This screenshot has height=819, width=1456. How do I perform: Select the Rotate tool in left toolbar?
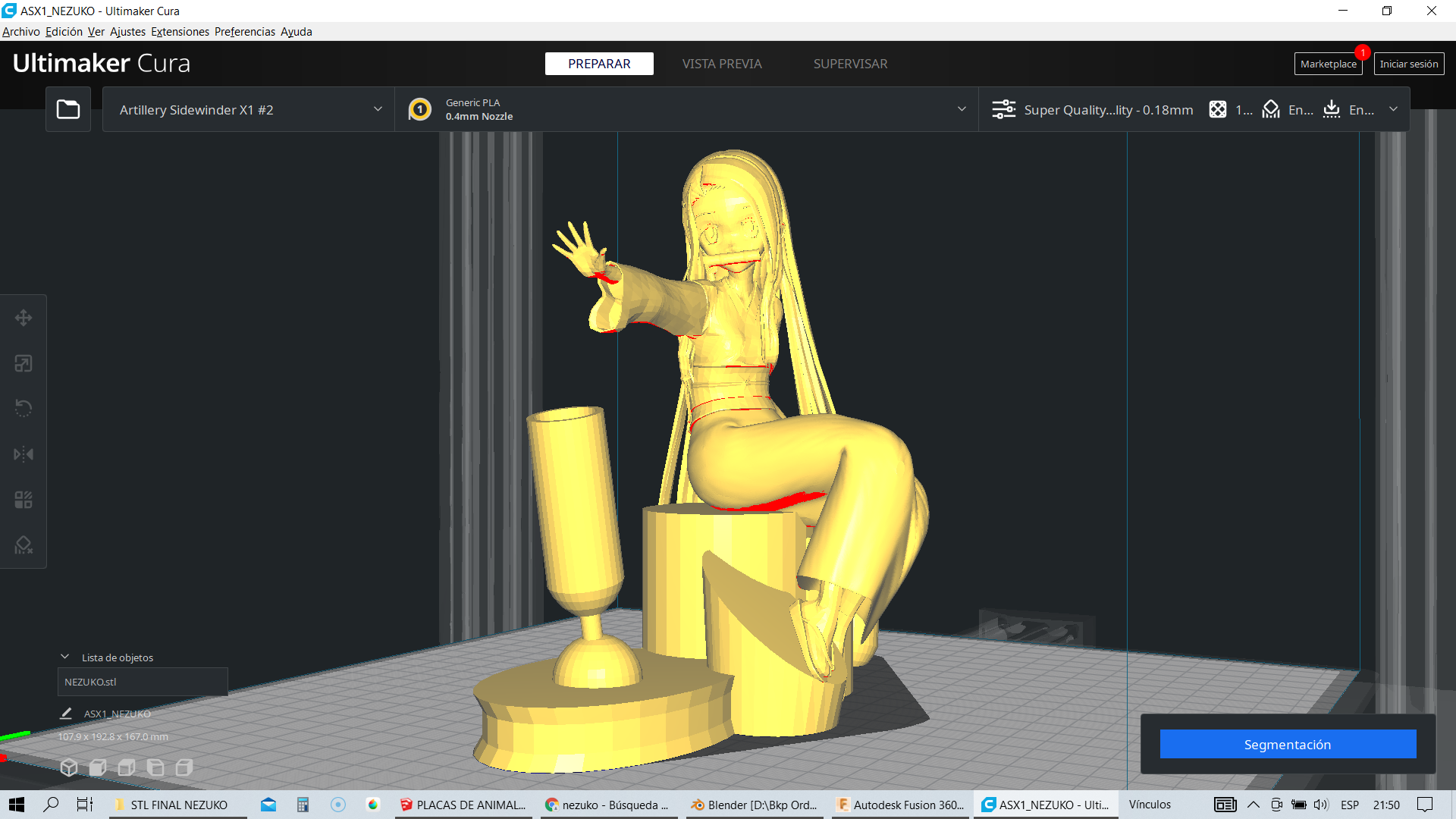click(x=24, y=409)
